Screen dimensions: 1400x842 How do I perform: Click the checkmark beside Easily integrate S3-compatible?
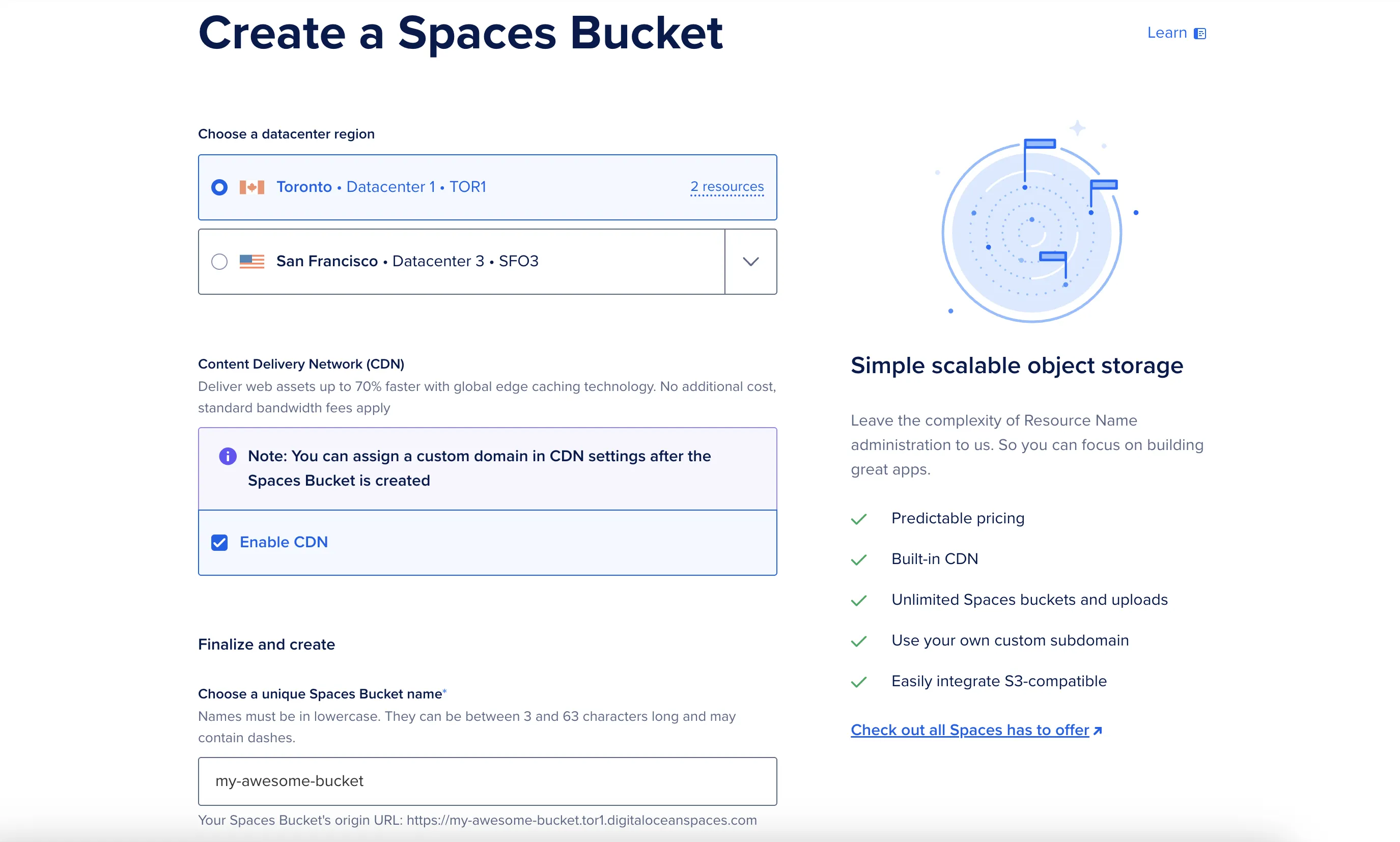[x=859, y=682]
